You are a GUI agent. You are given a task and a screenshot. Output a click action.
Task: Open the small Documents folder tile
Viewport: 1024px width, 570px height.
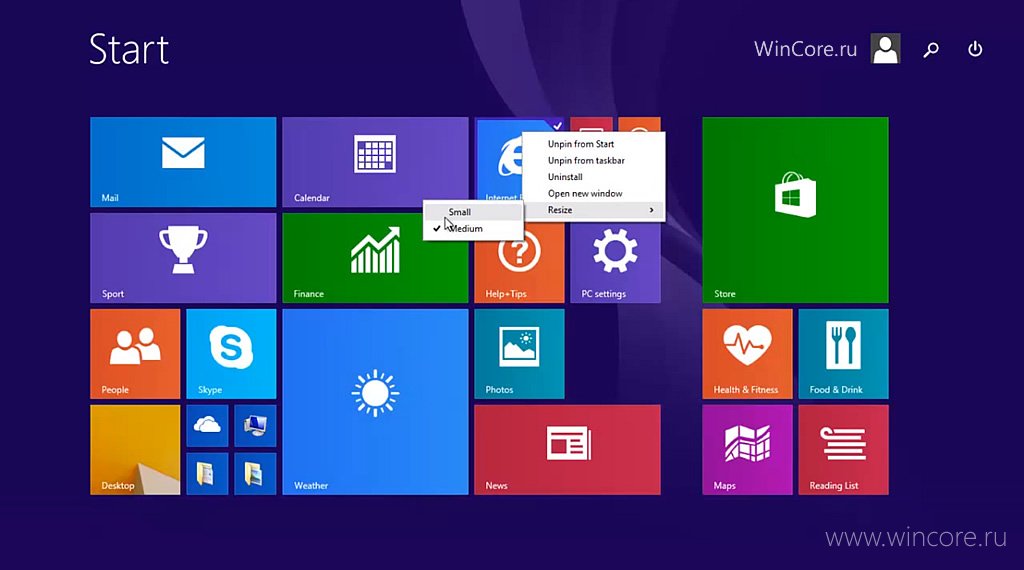tap(207, 473)
